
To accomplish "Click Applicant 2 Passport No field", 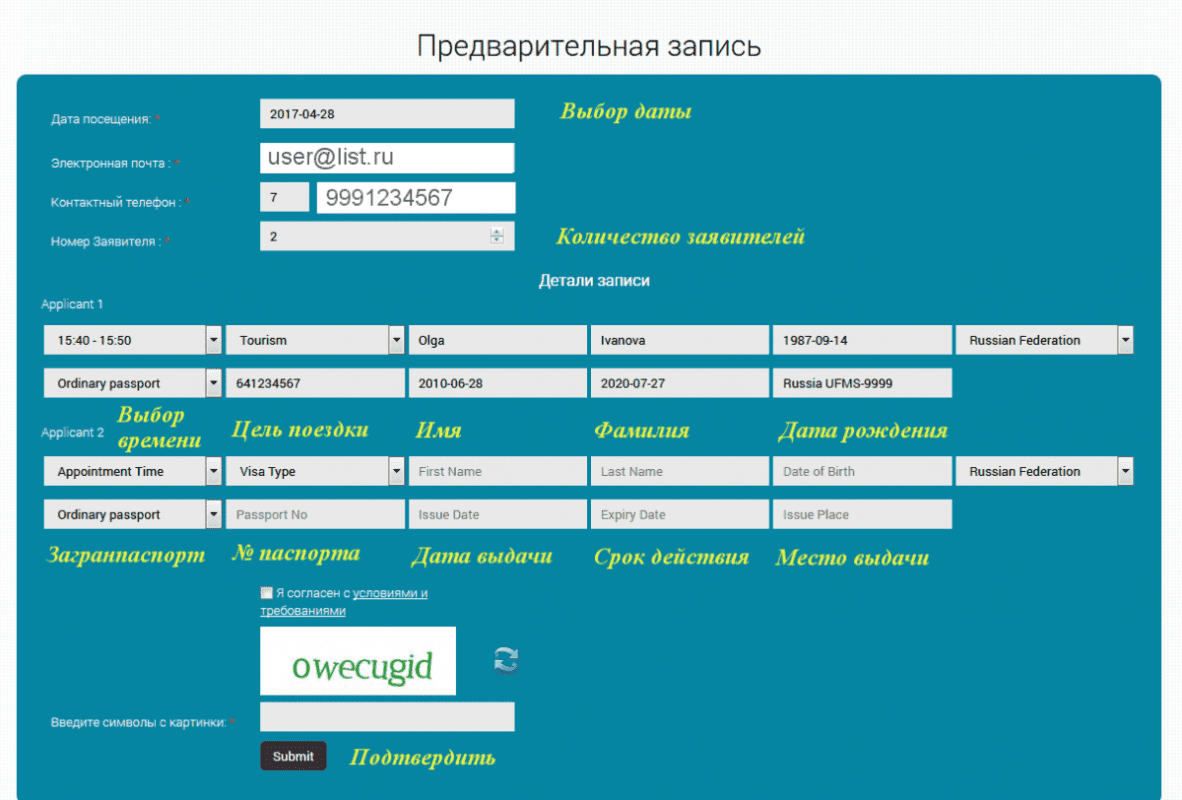I will (315, 514).
